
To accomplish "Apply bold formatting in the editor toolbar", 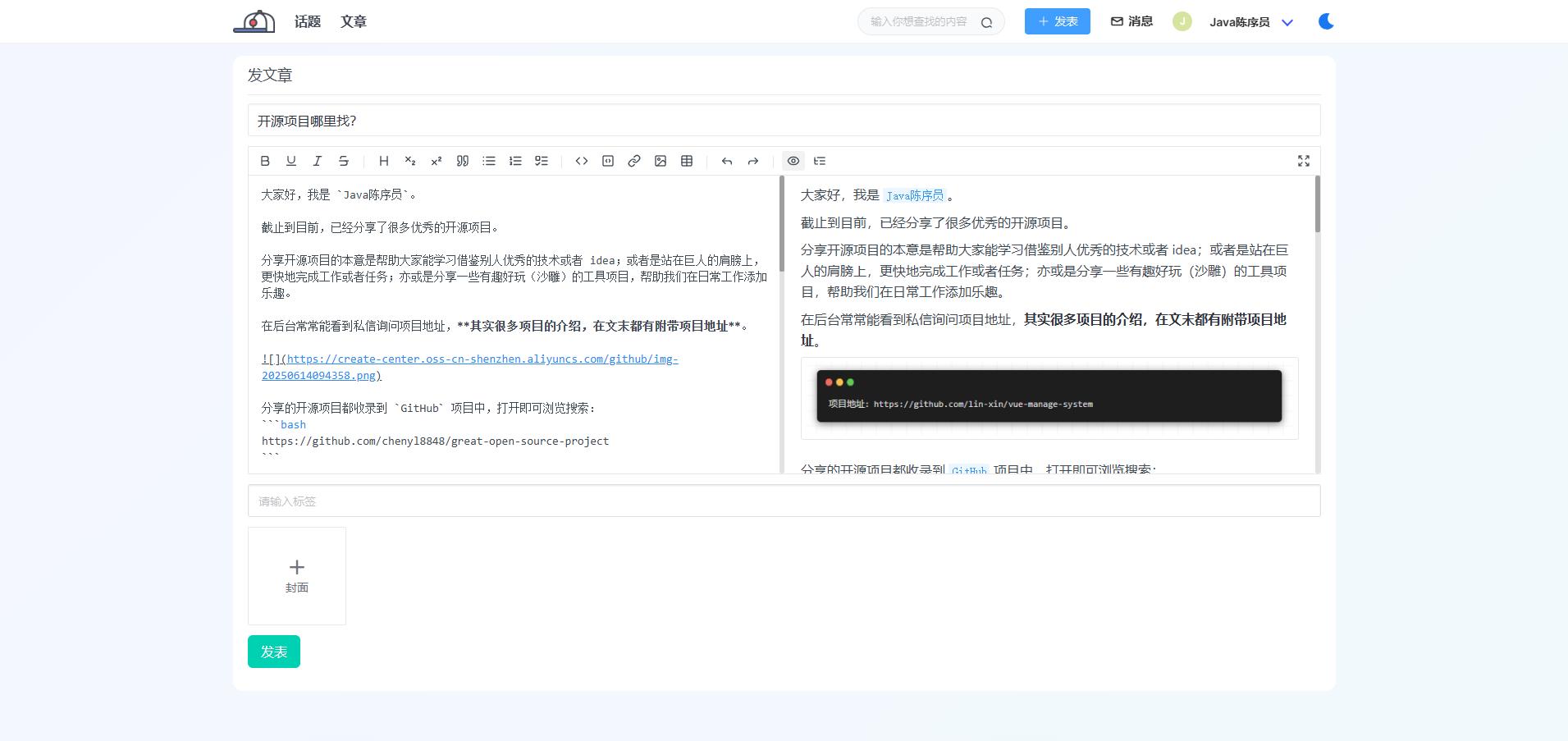I will pos(265,161).
